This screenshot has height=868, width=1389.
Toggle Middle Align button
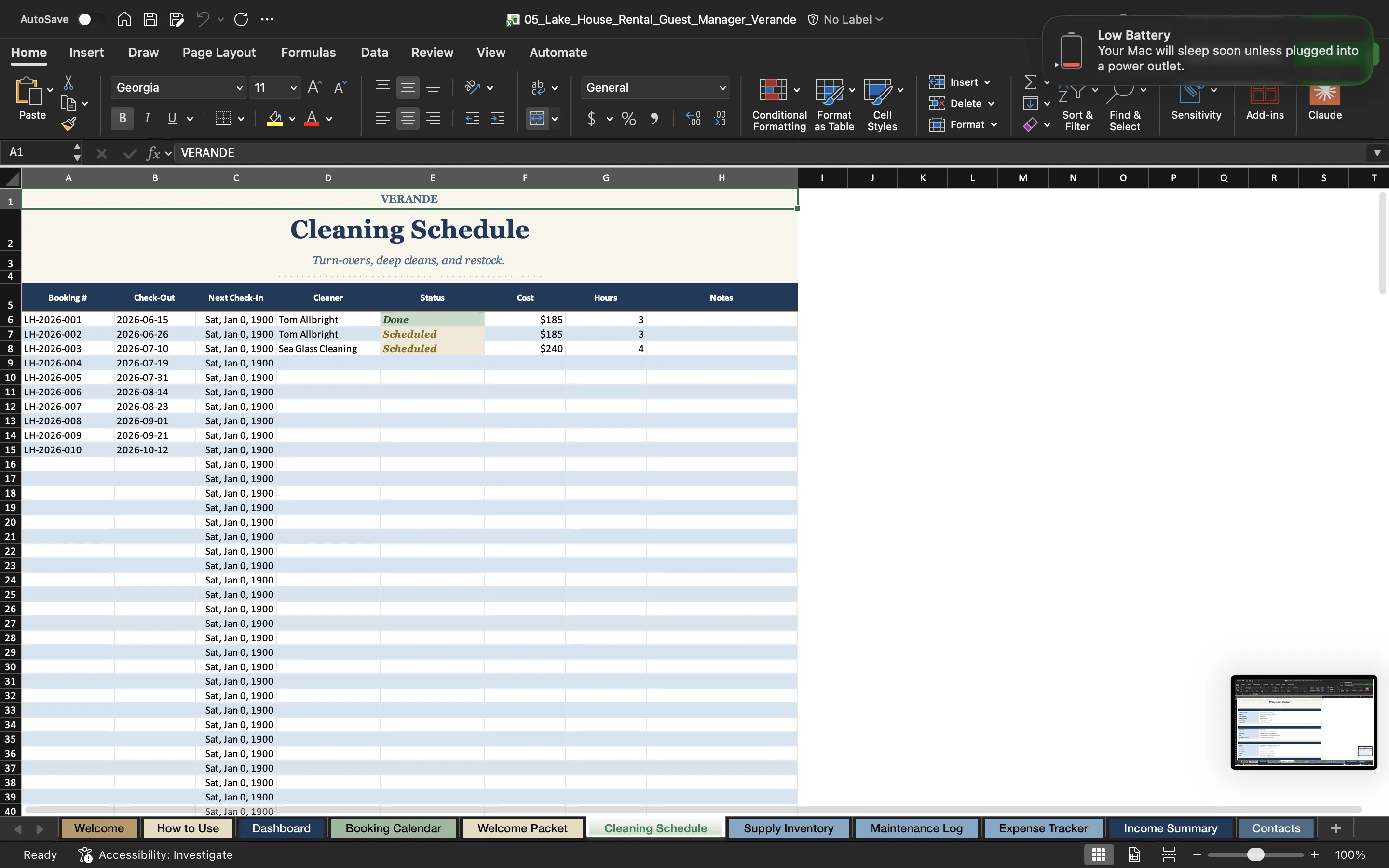click(408, 87)
